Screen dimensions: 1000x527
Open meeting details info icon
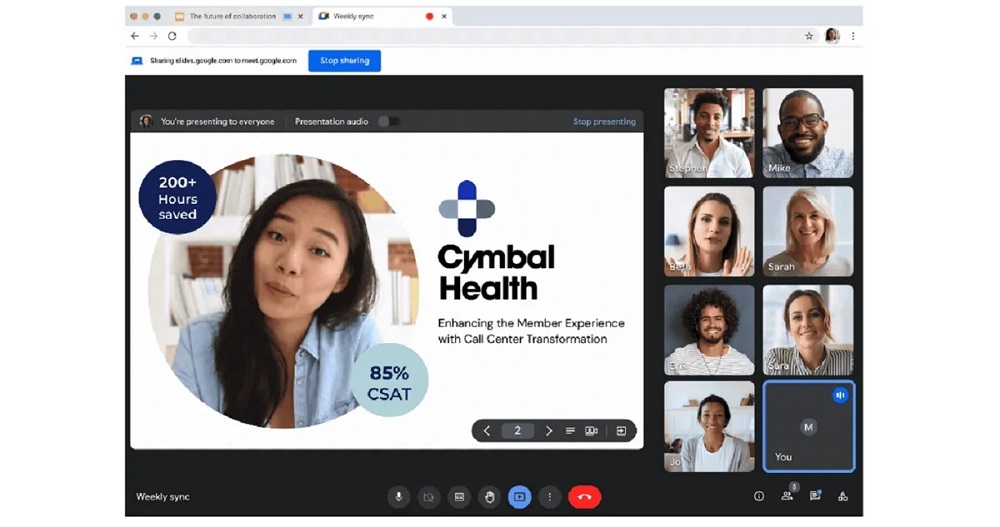[x=759, y=496]
